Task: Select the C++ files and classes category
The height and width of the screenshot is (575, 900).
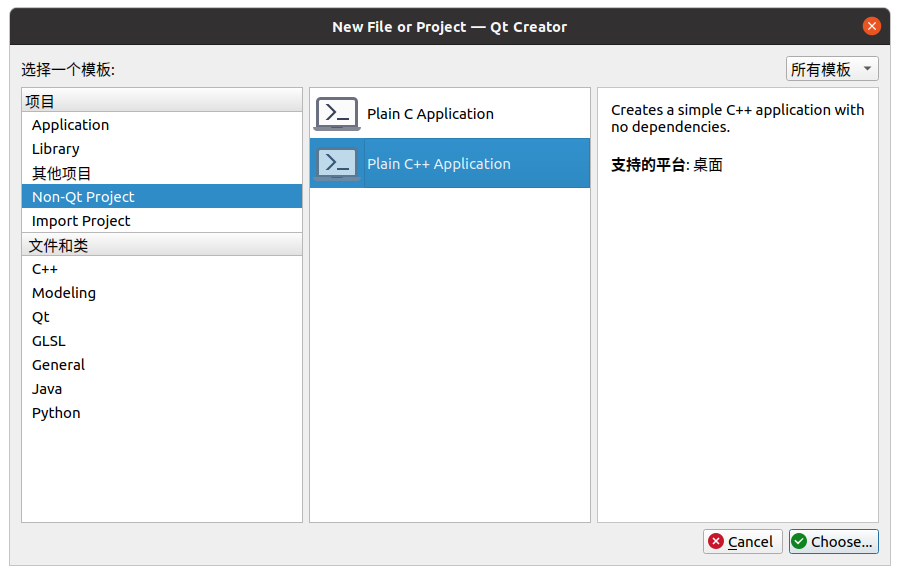Action: pyautogui.click(x=162, y=269)
